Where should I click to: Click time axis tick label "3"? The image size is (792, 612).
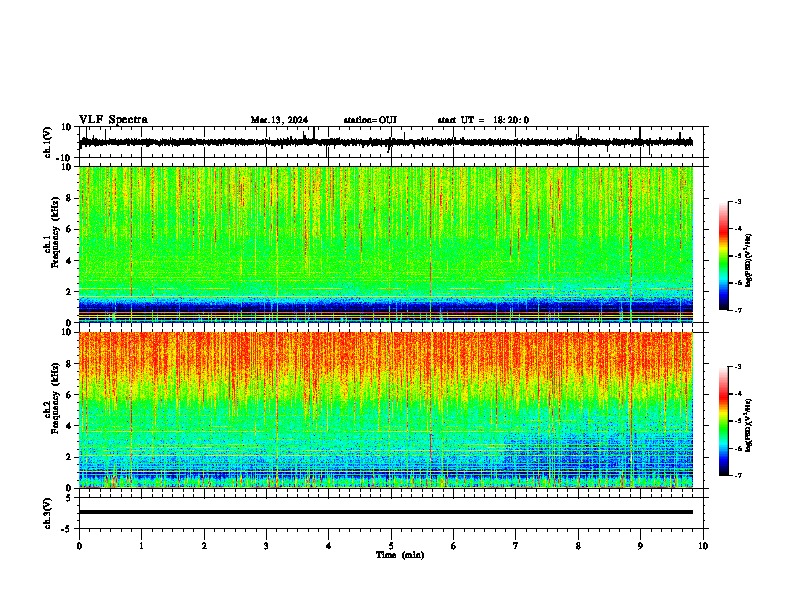click(x=266, y=546)
